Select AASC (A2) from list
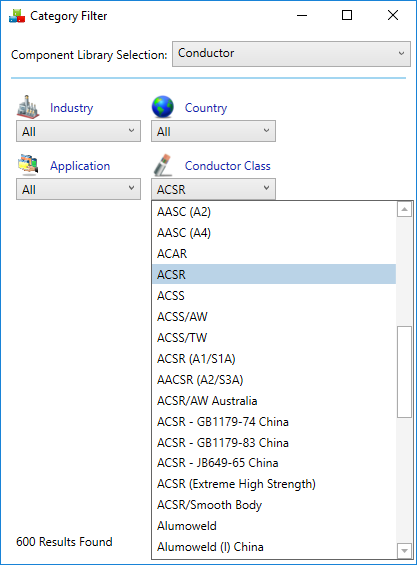 coord(274,212)
